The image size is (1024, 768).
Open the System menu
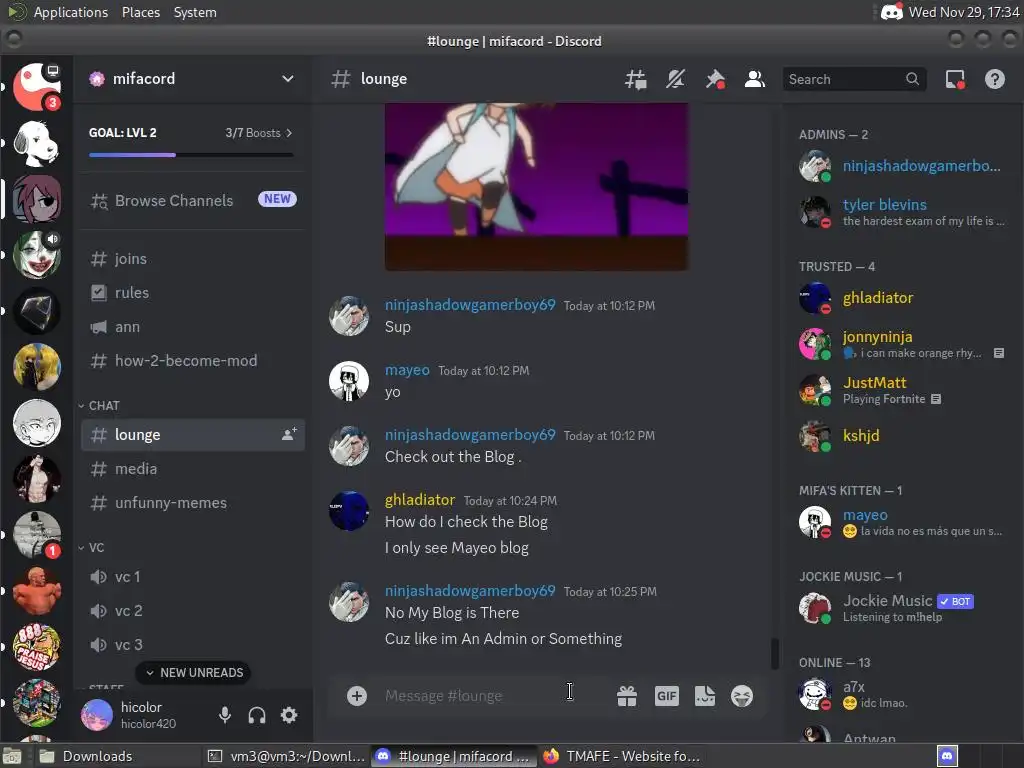[195, 12]
